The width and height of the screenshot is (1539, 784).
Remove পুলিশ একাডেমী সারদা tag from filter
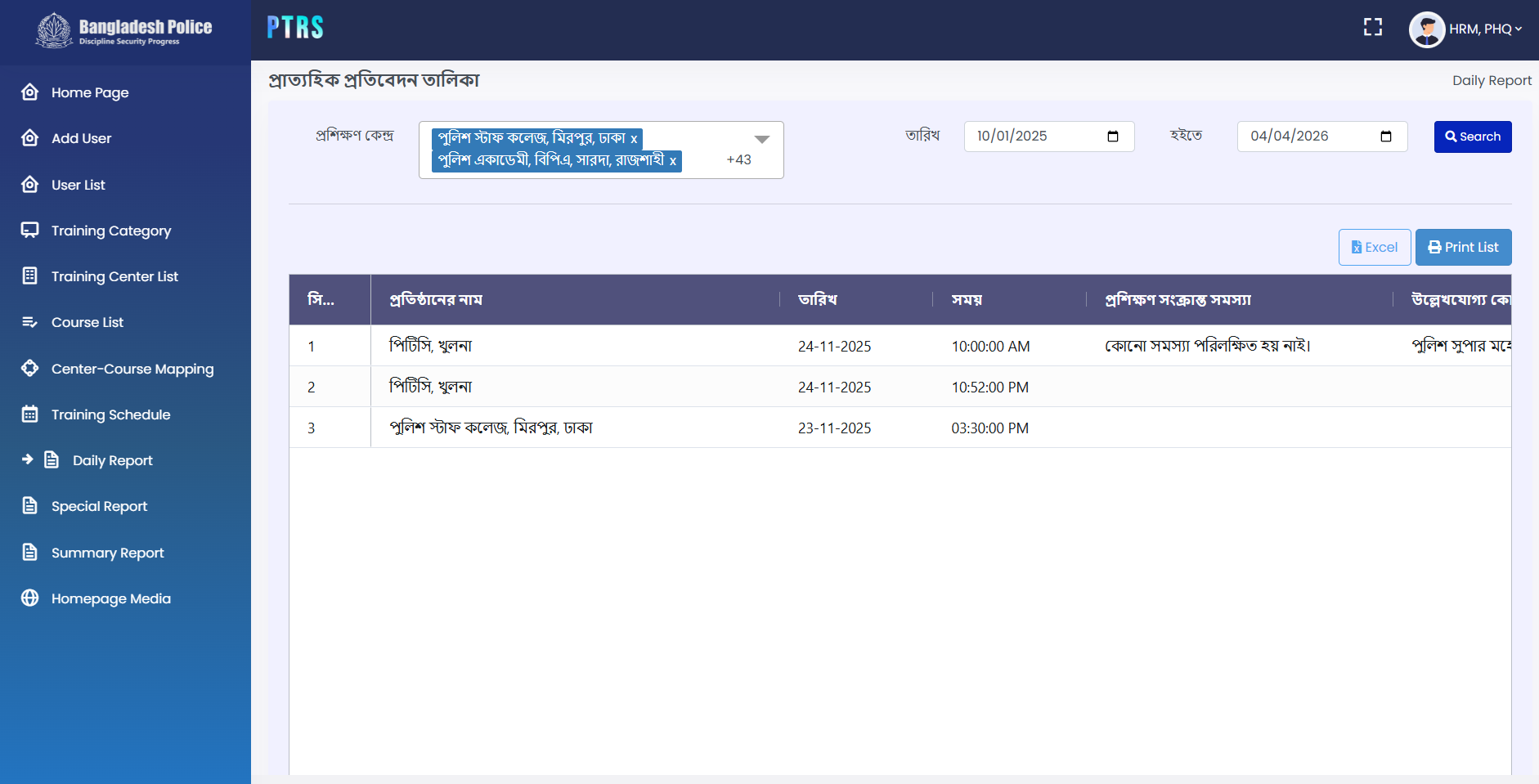coord(673,161)
